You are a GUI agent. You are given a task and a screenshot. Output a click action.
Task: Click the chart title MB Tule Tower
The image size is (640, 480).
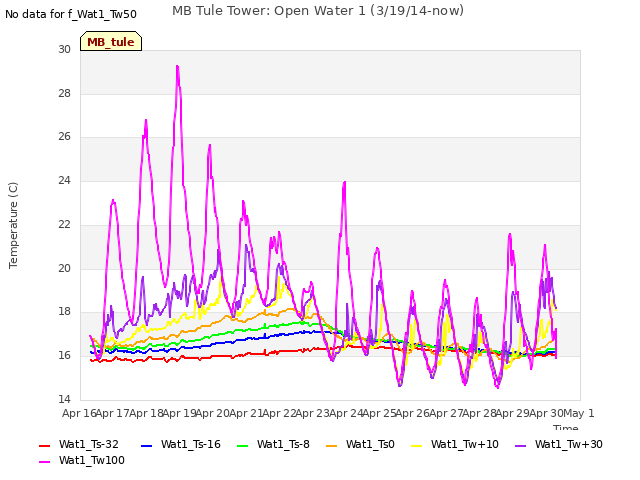pos(318,11)
